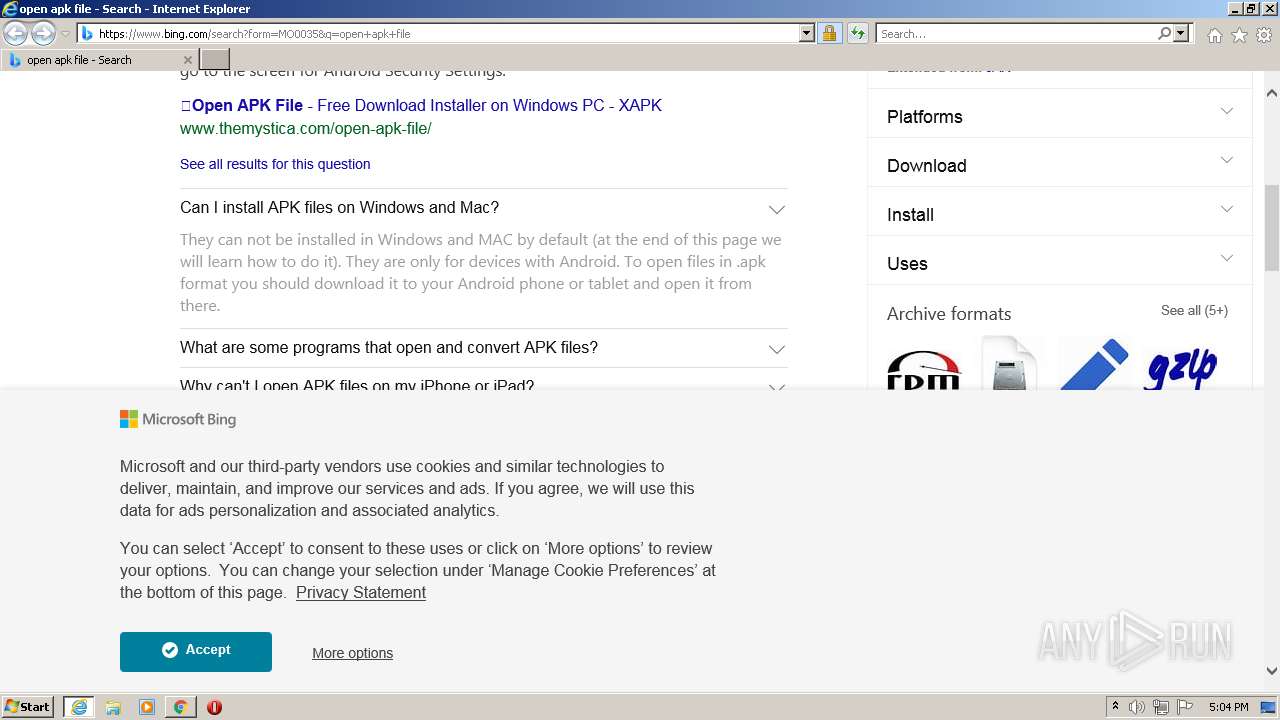Image resolution: width=1280 pixels, height=720 pixels.
Task: Open the Home icon in IE toolbar
Action: point(1214,35)
